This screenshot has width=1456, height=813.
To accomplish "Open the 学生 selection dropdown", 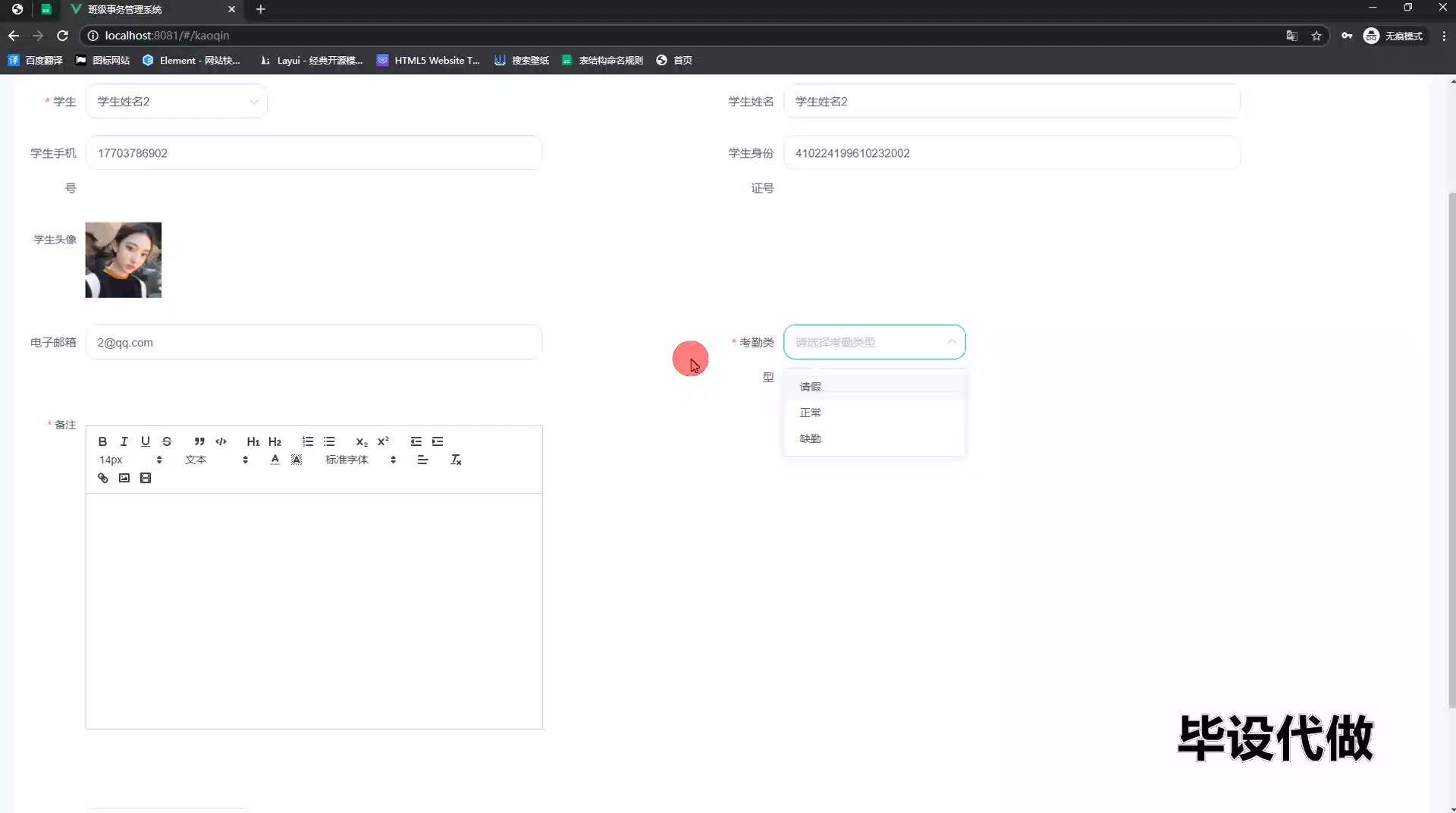I will click(176, 102).
